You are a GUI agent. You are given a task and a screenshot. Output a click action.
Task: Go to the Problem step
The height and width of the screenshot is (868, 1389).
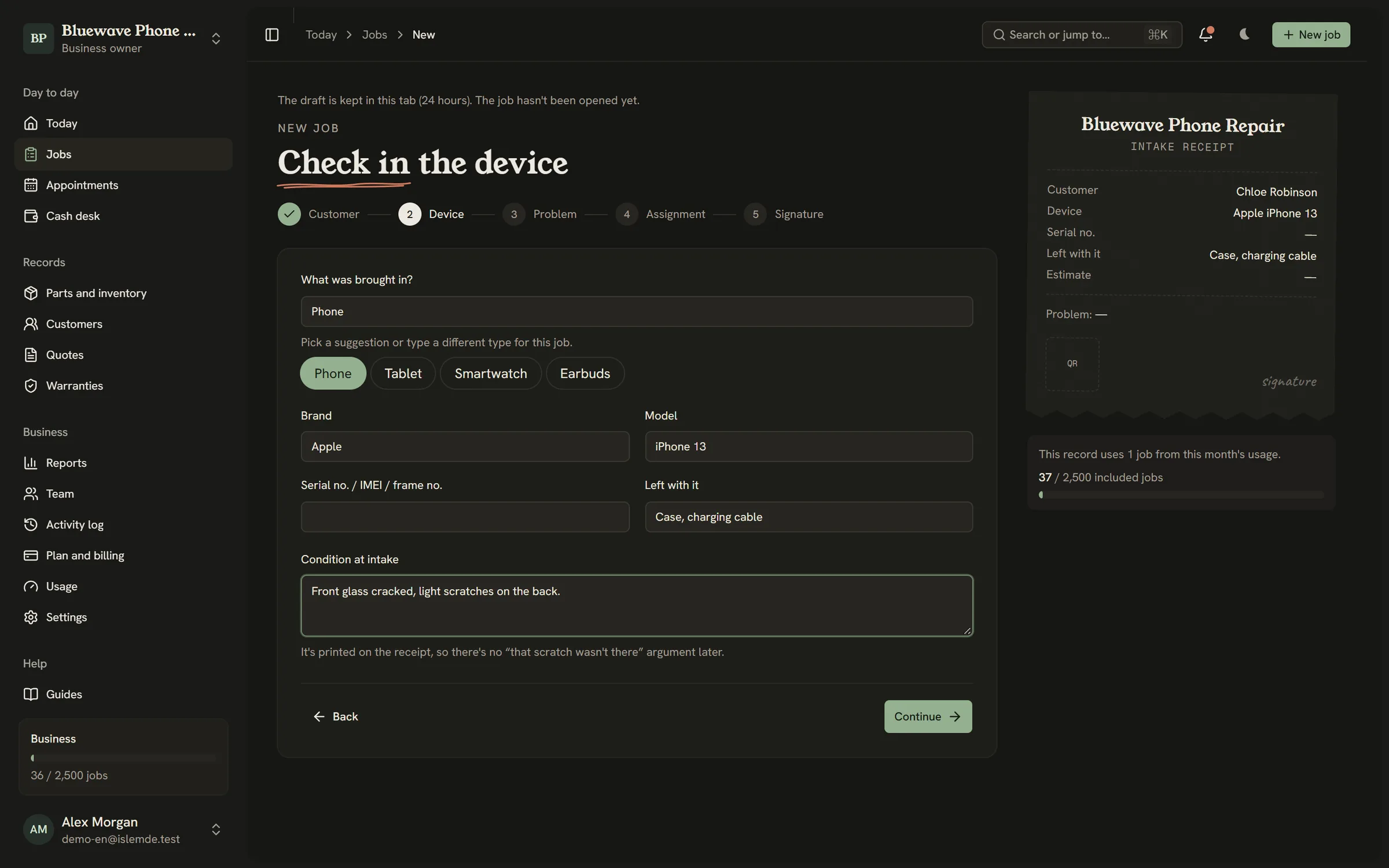(539, 214)
